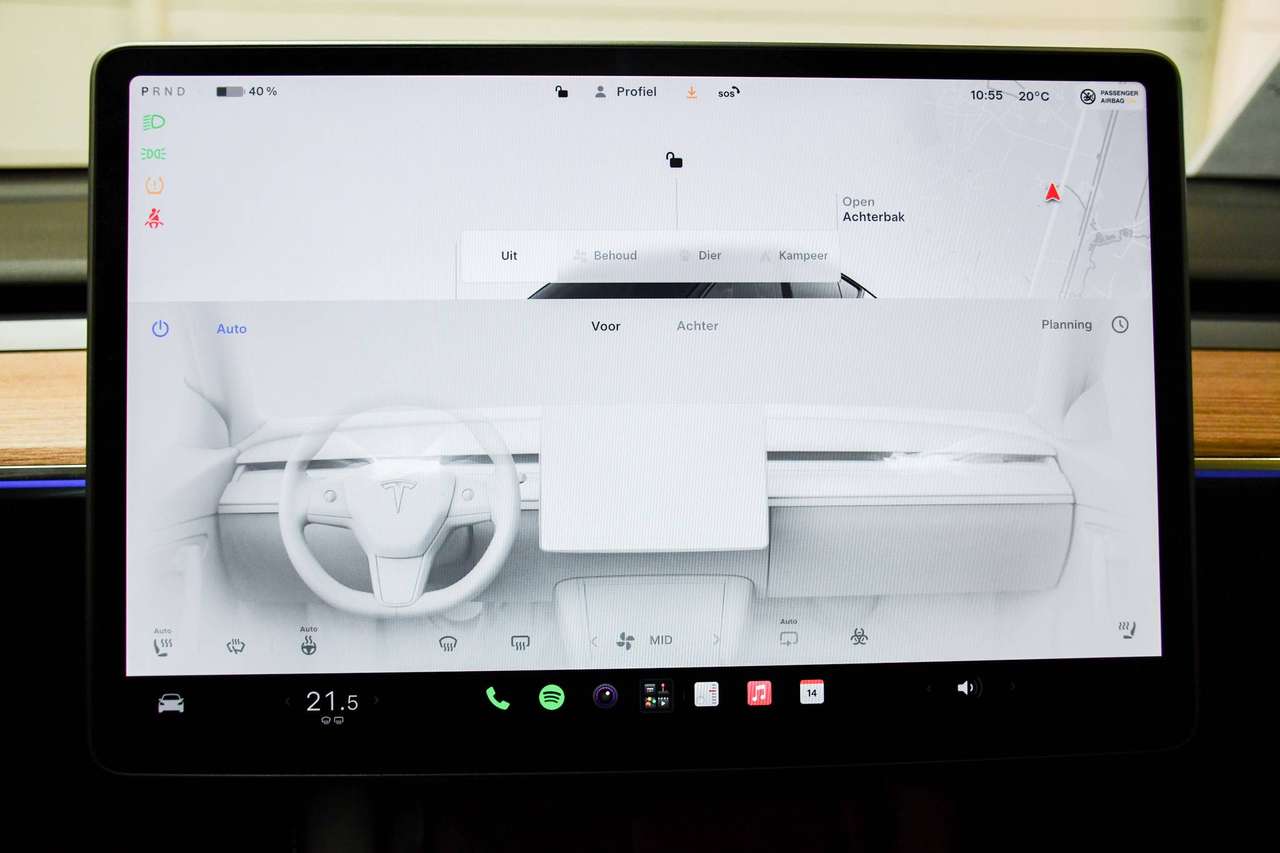Viewport: 1280px width, 853px height.
Task: Tap the software download arrow icon
Action: pyautogui.click(x=691, y=92)
